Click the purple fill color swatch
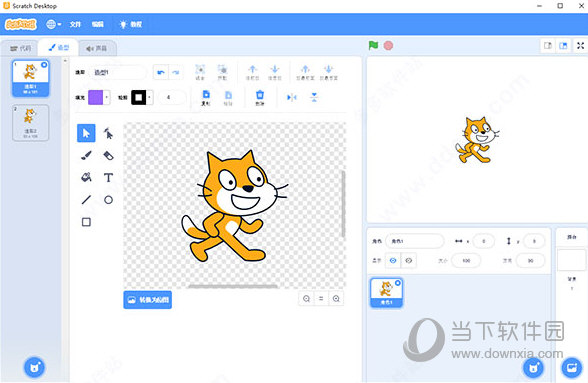This screenshot has width=588, height=383. 96,98
